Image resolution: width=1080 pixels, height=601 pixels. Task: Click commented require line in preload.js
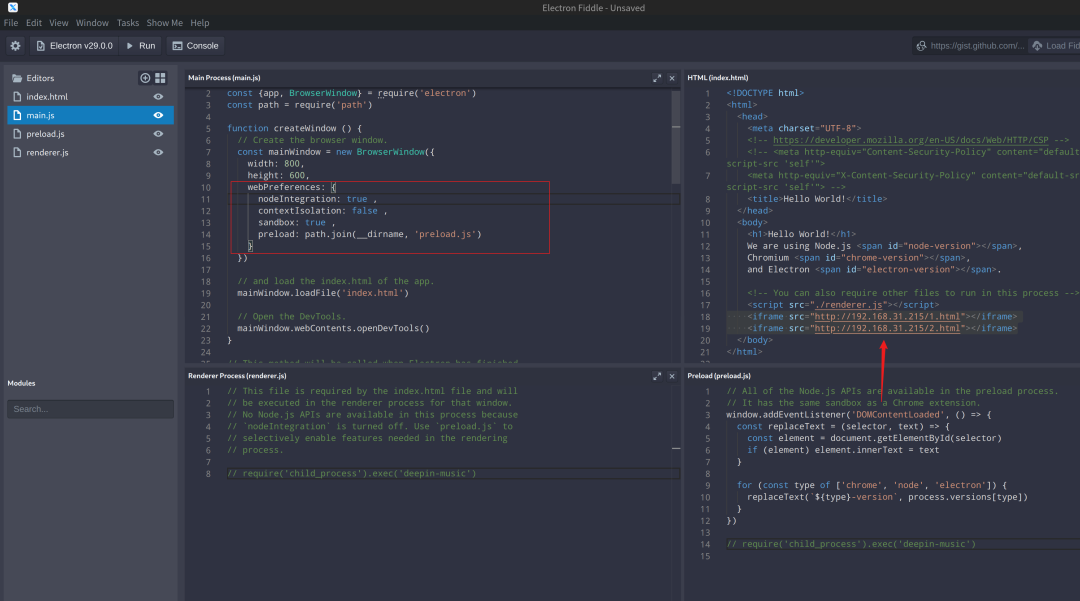tap(851, 545)
